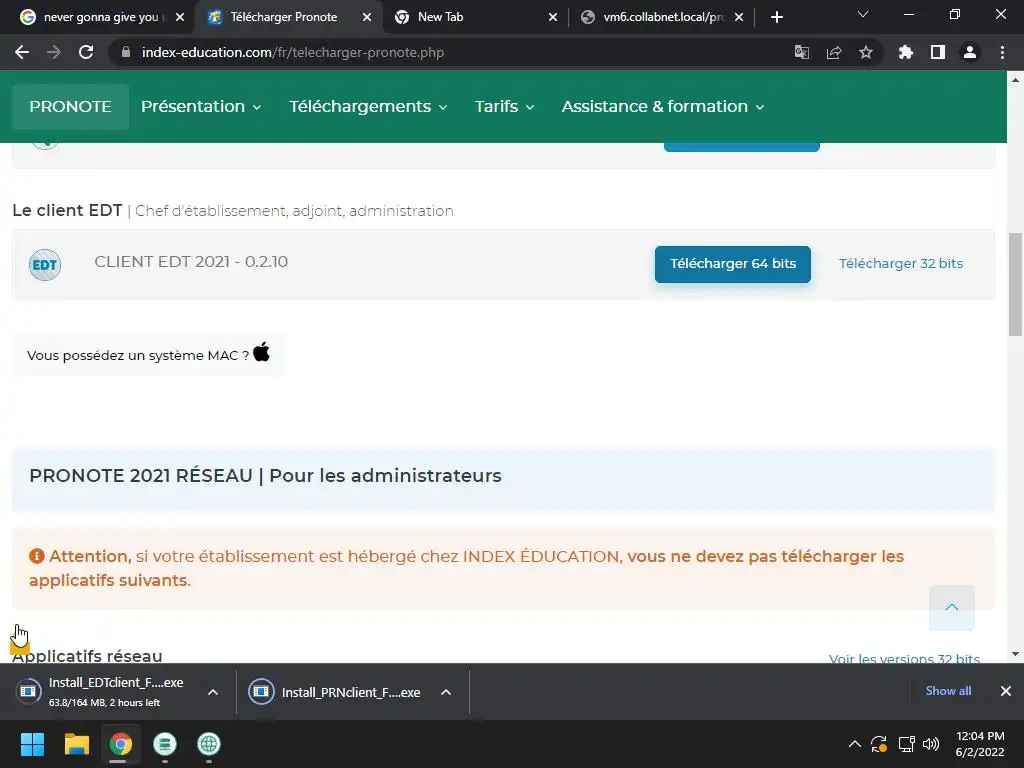The image size is (1024, 768).
Task: Click the Chrome taskbar icon
Action: click(x=120, y=744)
